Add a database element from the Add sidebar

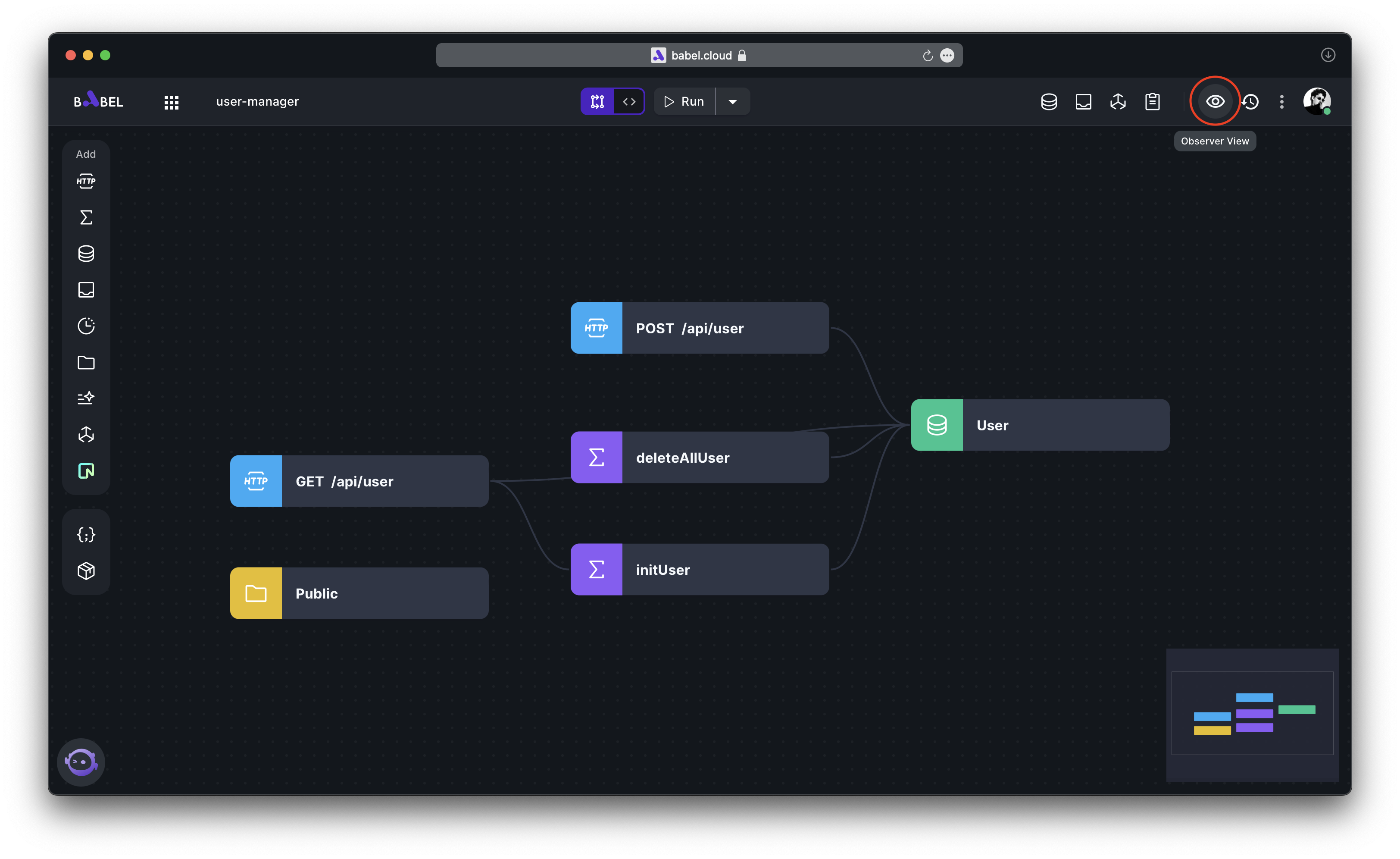(x=86, y=254)
